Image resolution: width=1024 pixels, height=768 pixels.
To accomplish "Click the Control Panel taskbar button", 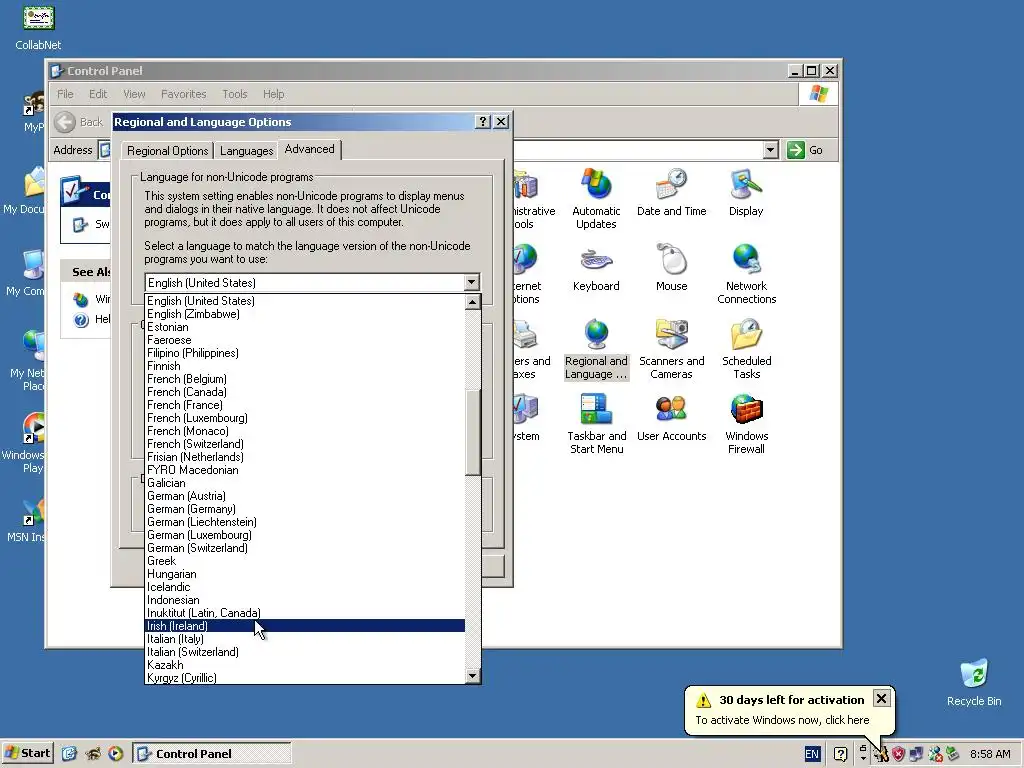I will 212,754.
